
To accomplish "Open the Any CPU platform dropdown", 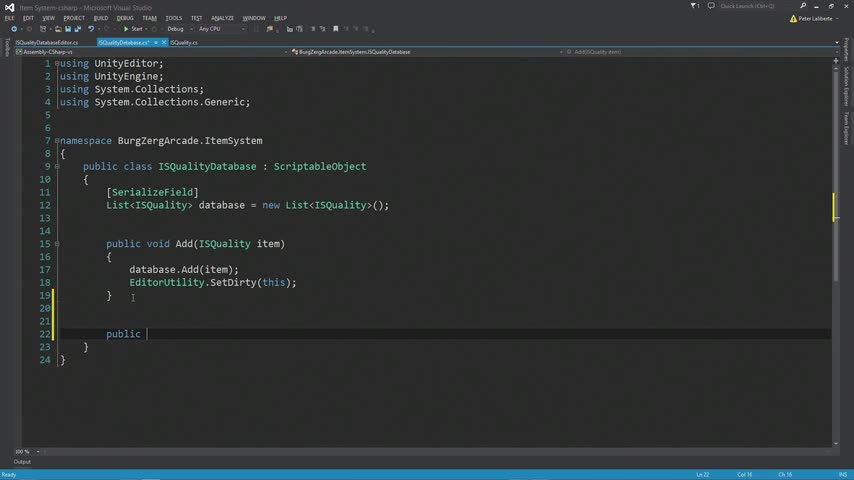I will [x=222, y=29].
